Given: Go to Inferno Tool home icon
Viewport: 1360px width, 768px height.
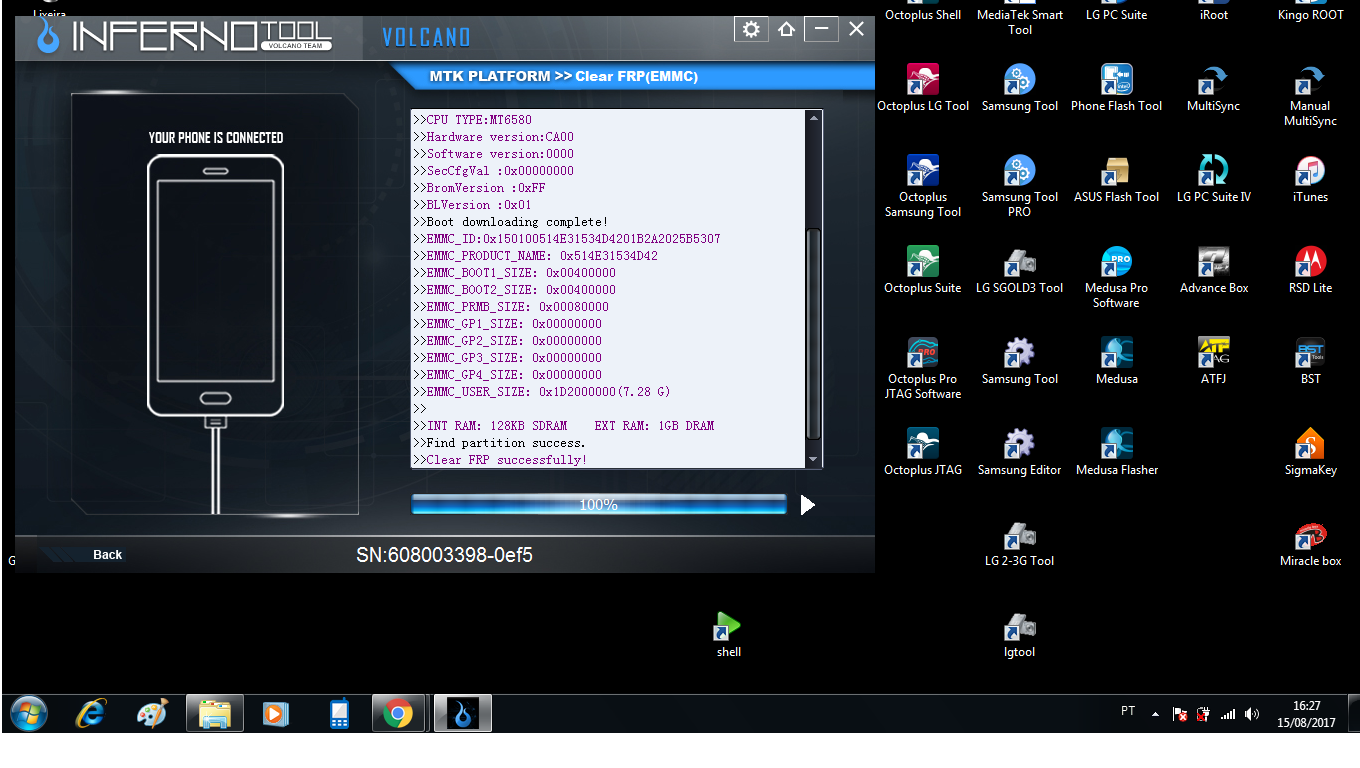Looking at the screenshot, I should point(786,29).
